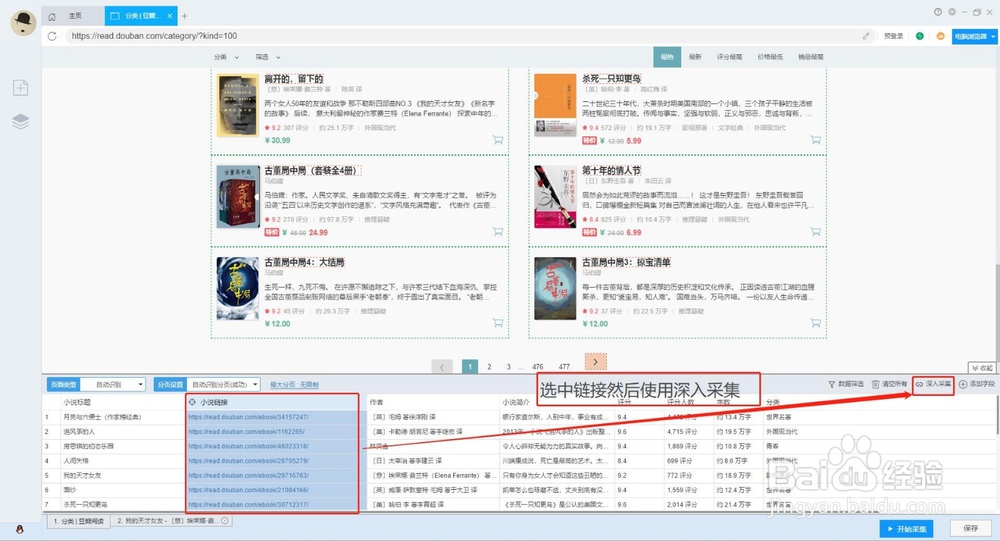Image resolution: width=1000 pixels, height=541 pixels.
Task: Open the settings gear icon at top right
Action: [952, 11]
